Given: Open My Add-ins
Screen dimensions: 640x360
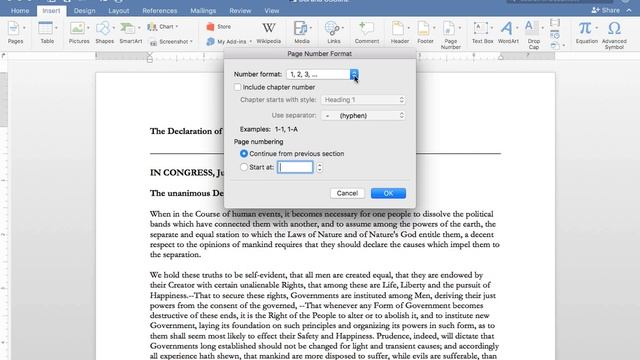Looking at the screenshot, I should click(x=229, y=41).
